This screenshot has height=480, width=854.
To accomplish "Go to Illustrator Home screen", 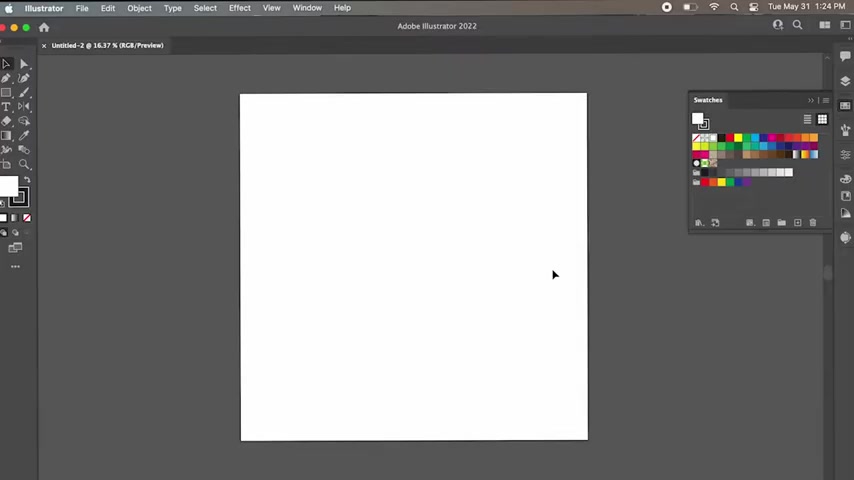I will (44, 27).
